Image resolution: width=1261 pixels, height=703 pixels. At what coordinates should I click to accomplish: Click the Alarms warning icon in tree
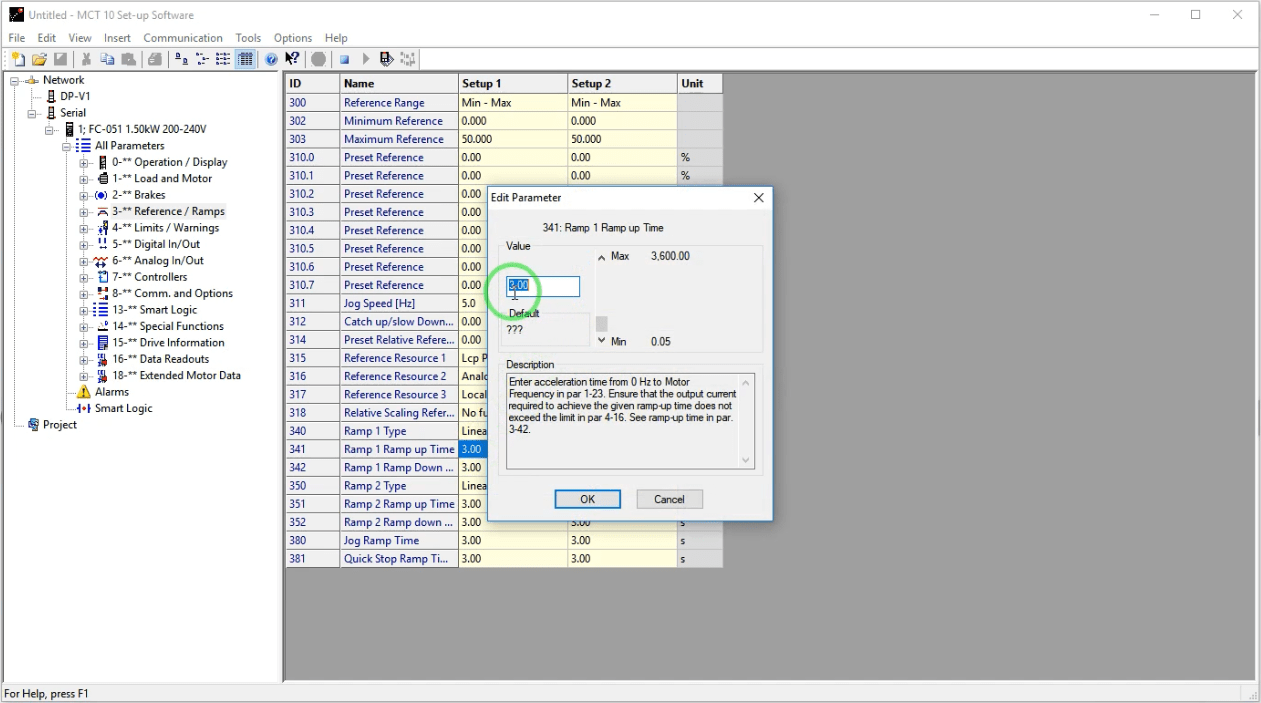[84, 392]
